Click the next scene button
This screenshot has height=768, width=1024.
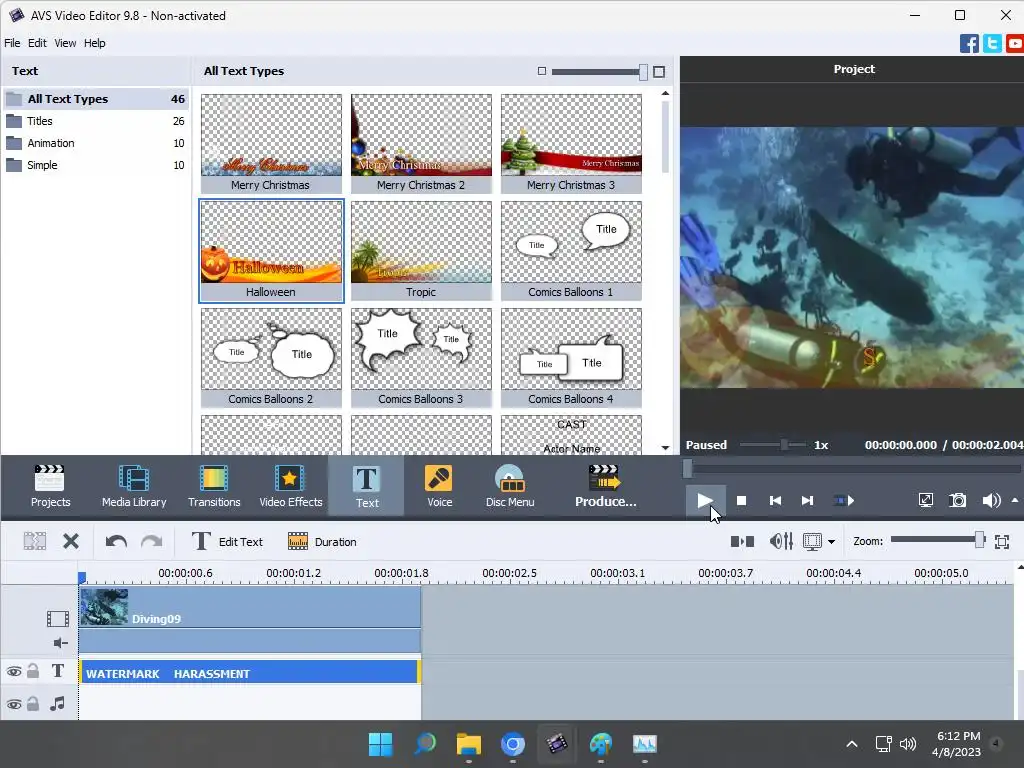(x=844, y=501)
